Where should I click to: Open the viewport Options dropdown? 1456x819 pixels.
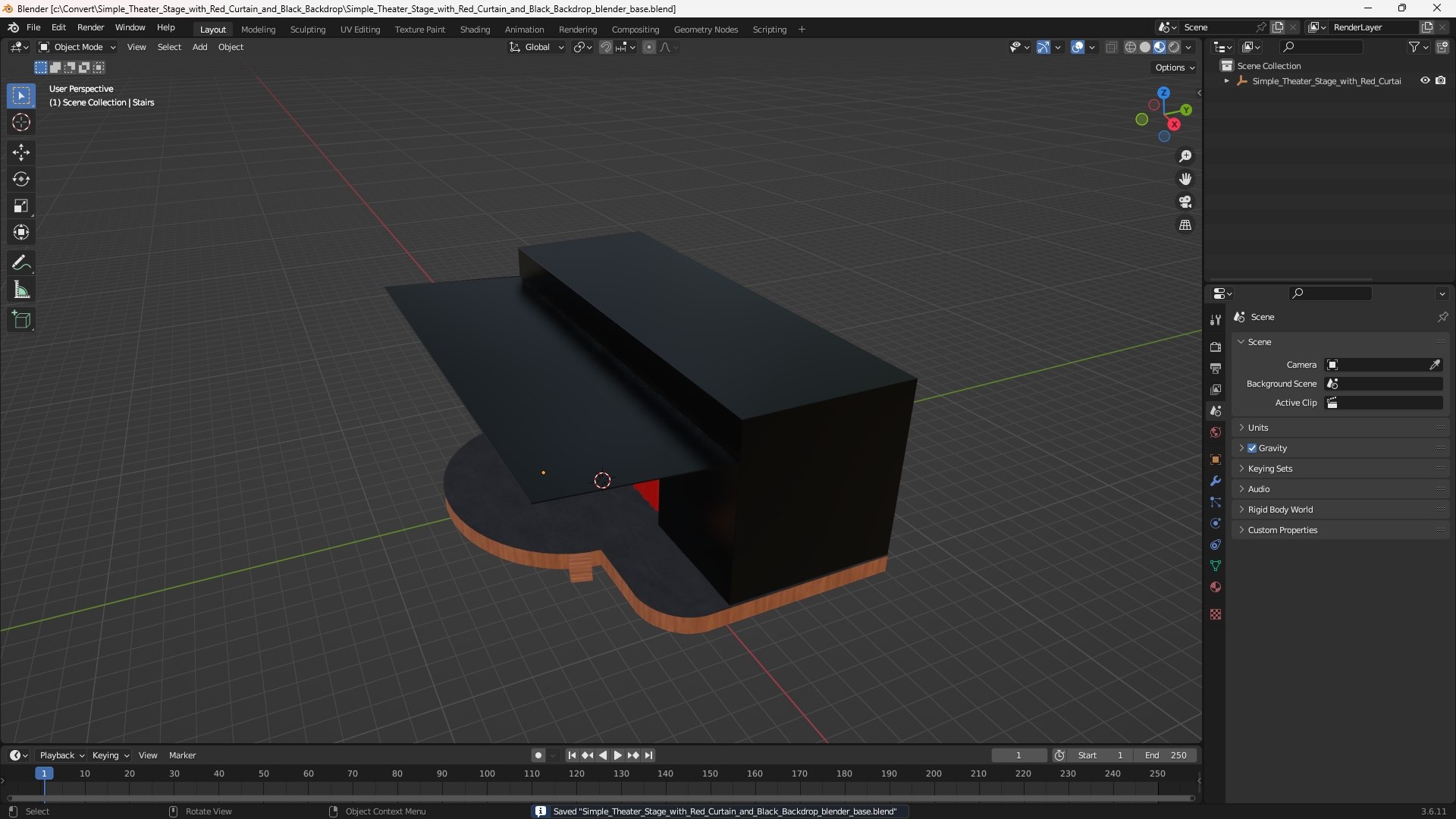(x=1174, y=67)
